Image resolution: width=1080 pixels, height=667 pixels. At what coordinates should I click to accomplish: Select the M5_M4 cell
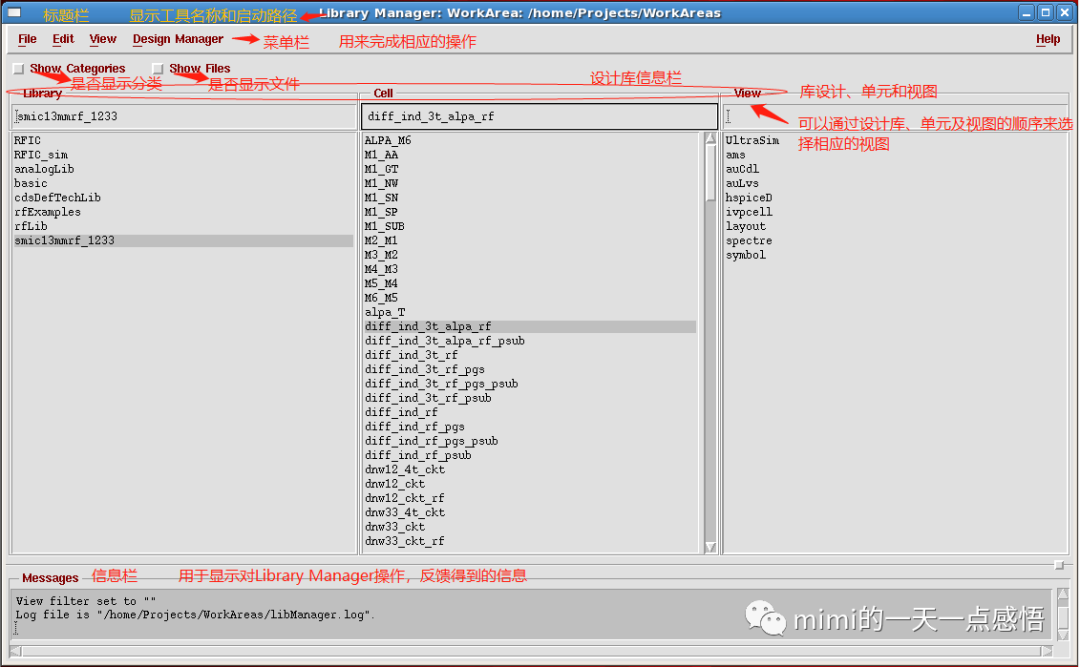coord(382,284)
